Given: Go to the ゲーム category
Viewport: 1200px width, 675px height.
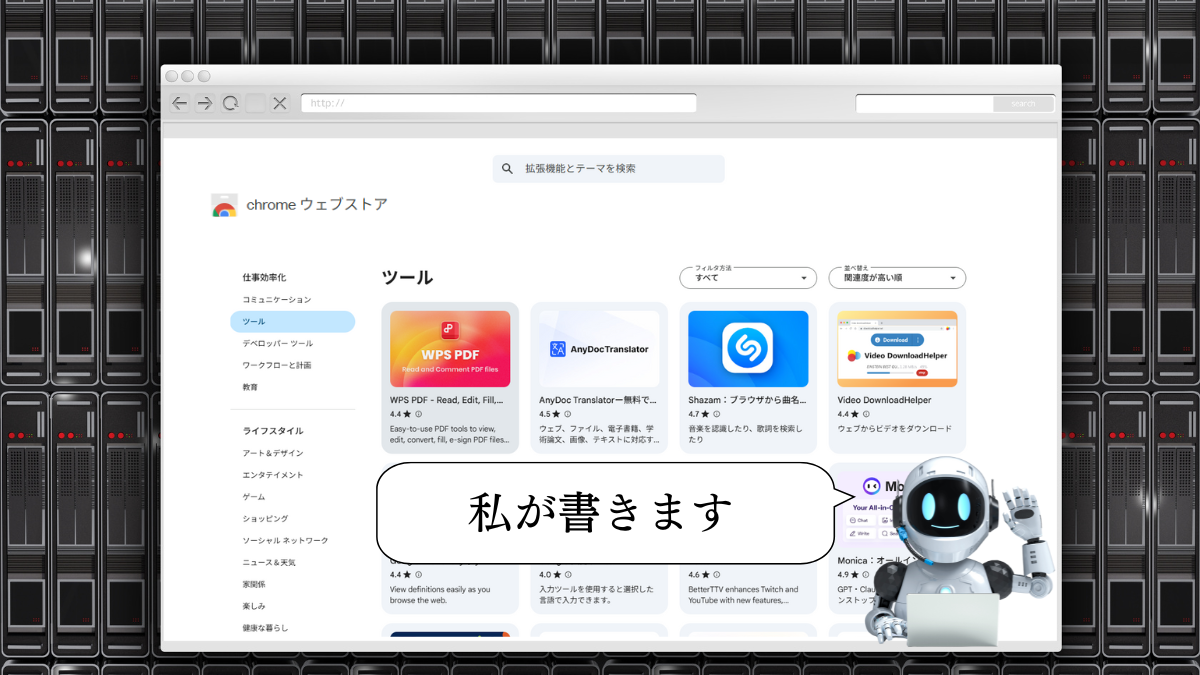Looking at the screenshot, I should (254, 497).
